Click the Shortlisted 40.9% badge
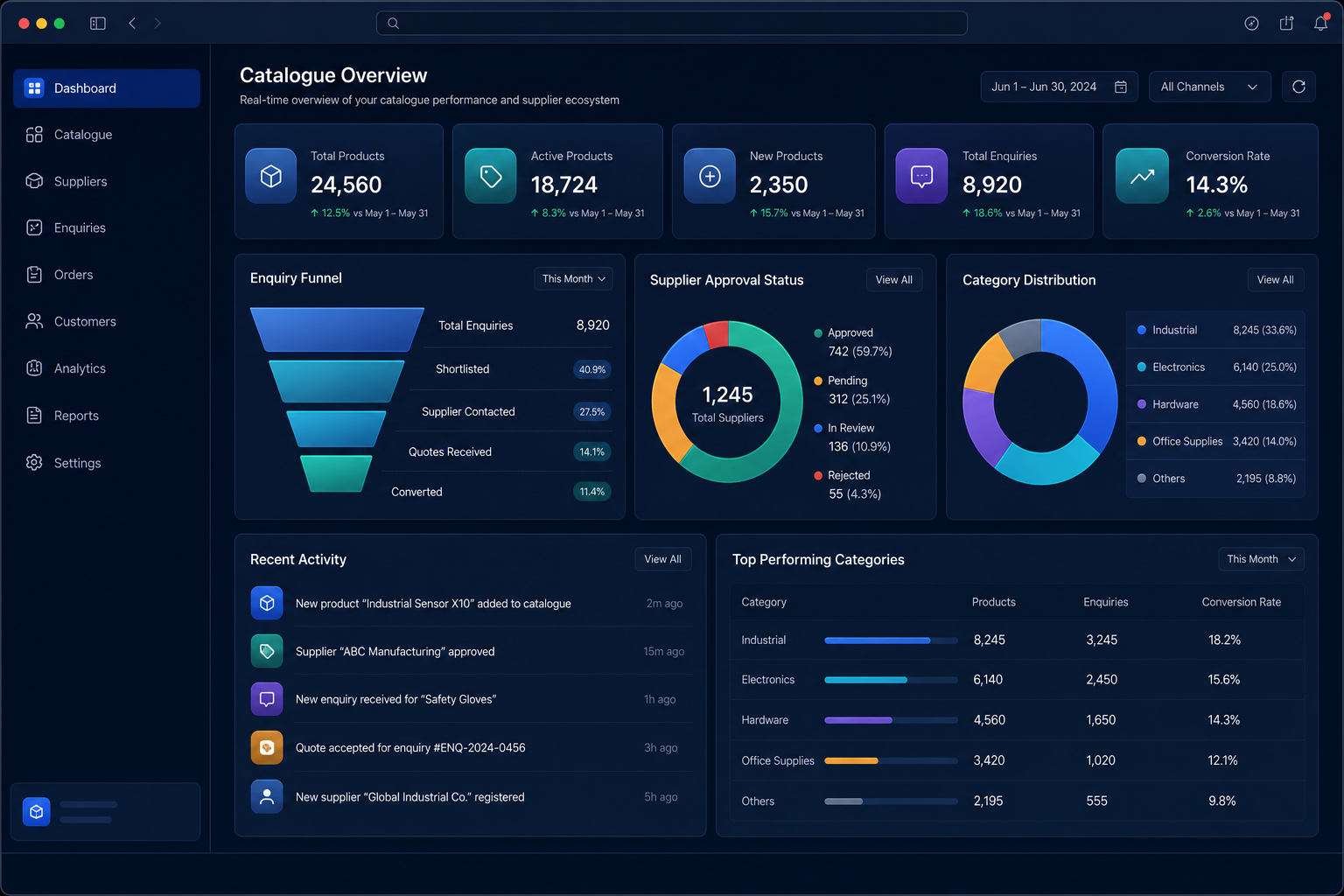The image size is (1344, 896). pos(592,369)
